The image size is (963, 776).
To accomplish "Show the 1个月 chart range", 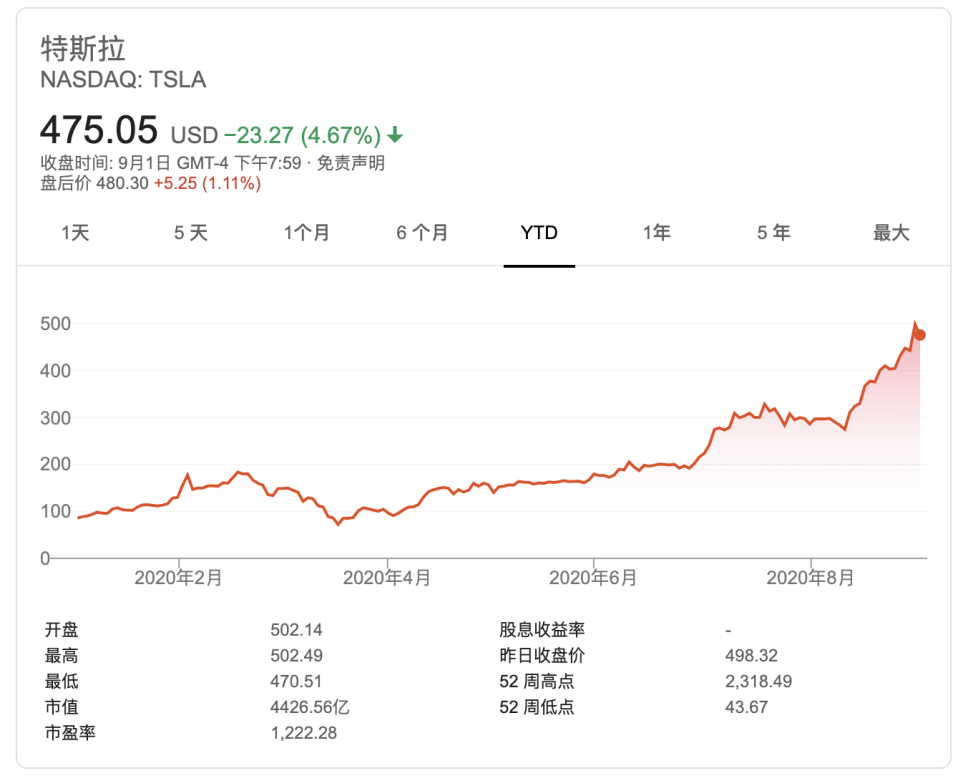I will pos(306,233).
